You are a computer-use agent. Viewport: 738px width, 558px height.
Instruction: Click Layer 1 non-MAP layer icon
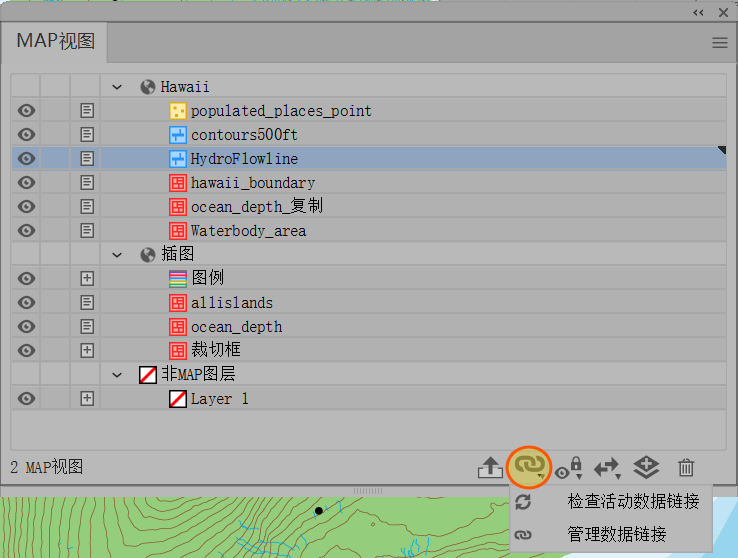point(177,399)
